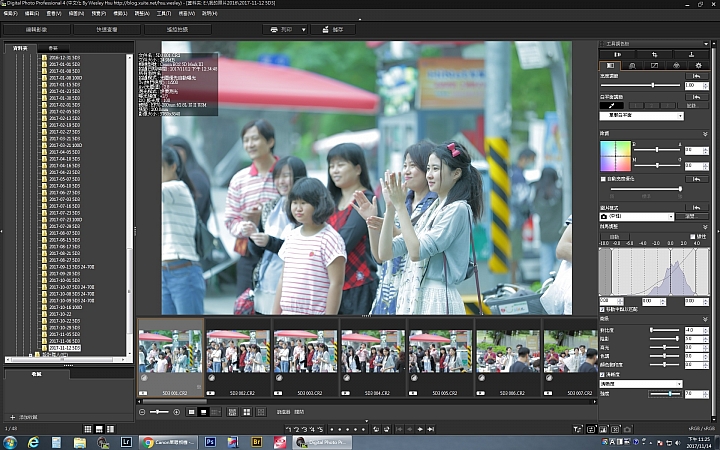Viewport: 720px width, 450px height.
Task: Click the Remote Shooting toolbar button
Action: [x=178, y=30]
